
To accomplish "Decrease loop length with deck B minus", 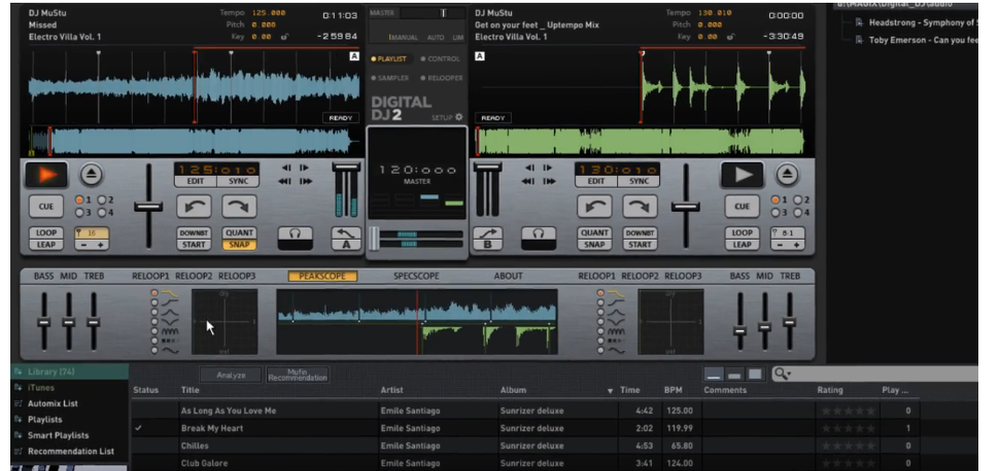I will [779, 245].
